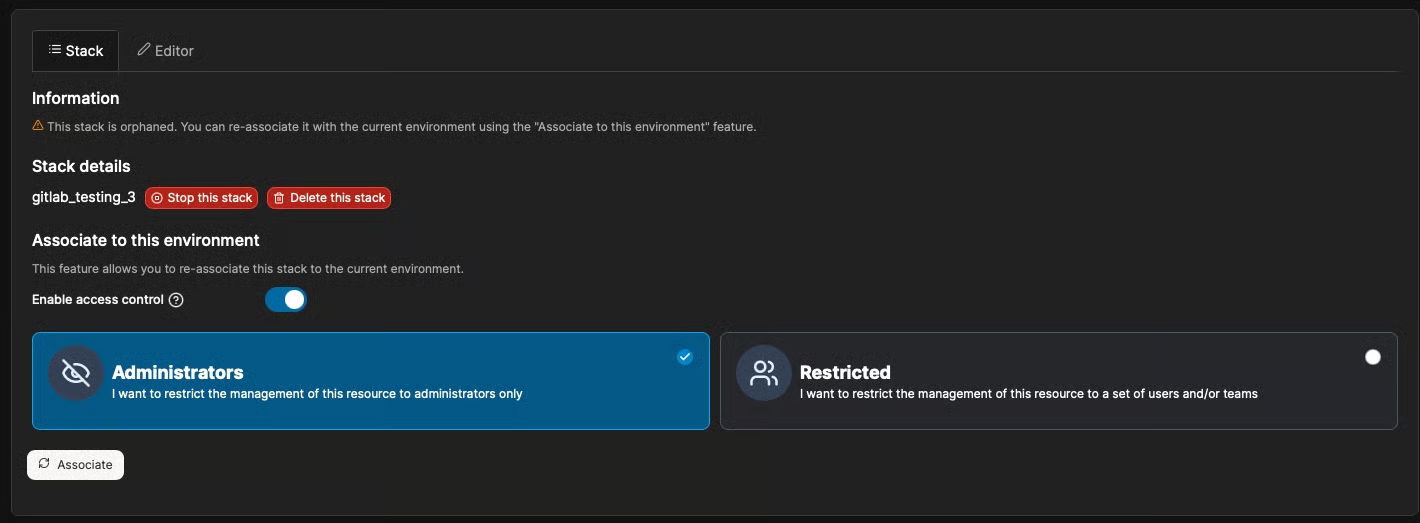Click the refresh arrows icon on Associate
Image resolution: width=1420 pixels, height=523 pixels.
44,464
